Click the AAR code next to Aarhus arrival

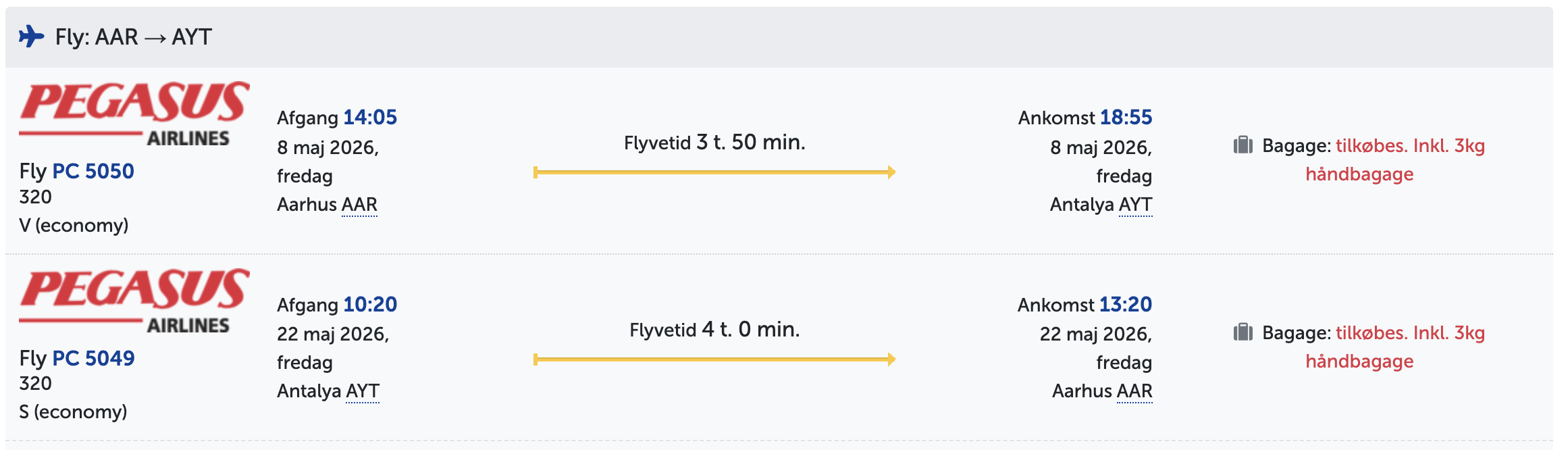click(1134, 391)
